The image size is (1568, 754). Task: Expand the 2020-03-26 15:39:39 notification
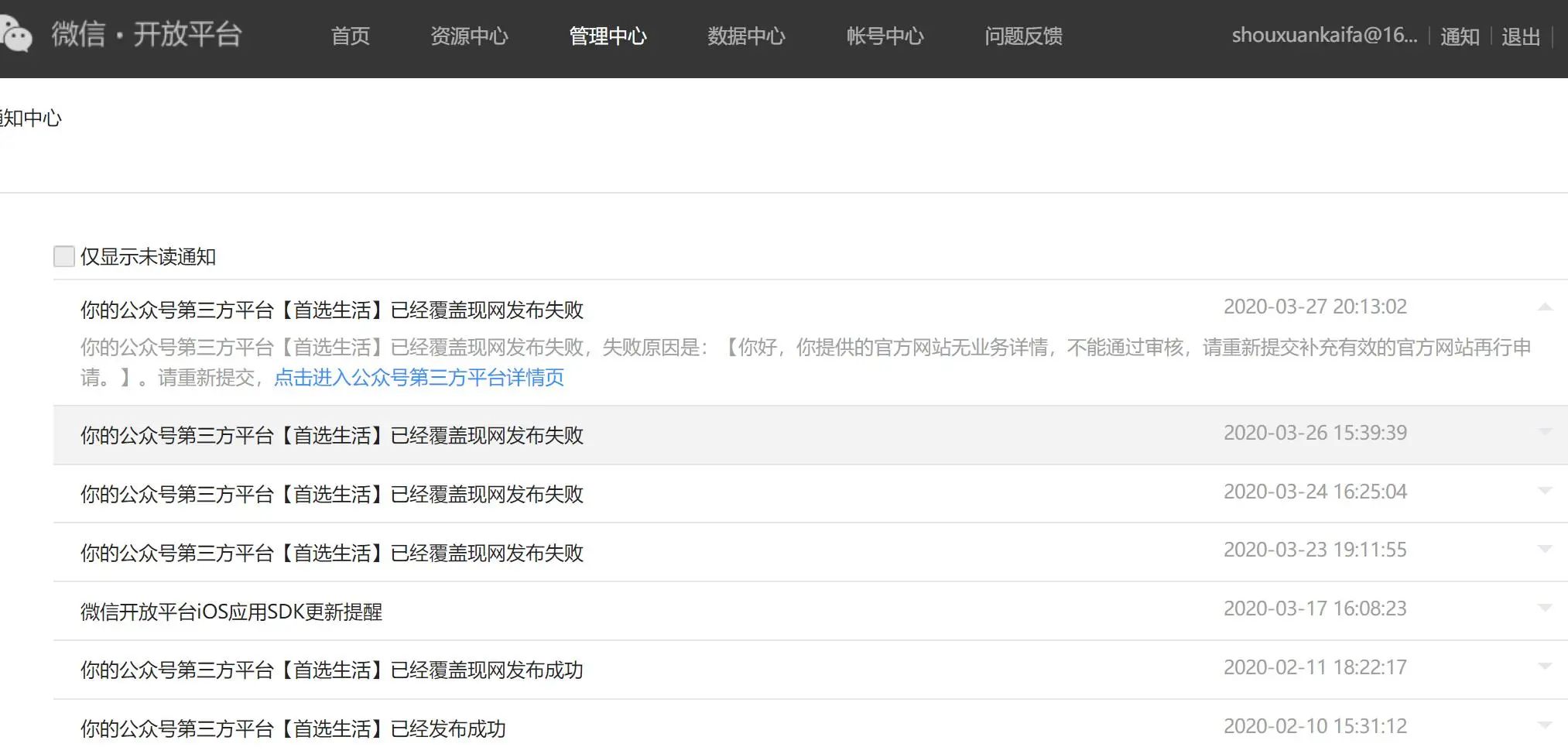1545,432
